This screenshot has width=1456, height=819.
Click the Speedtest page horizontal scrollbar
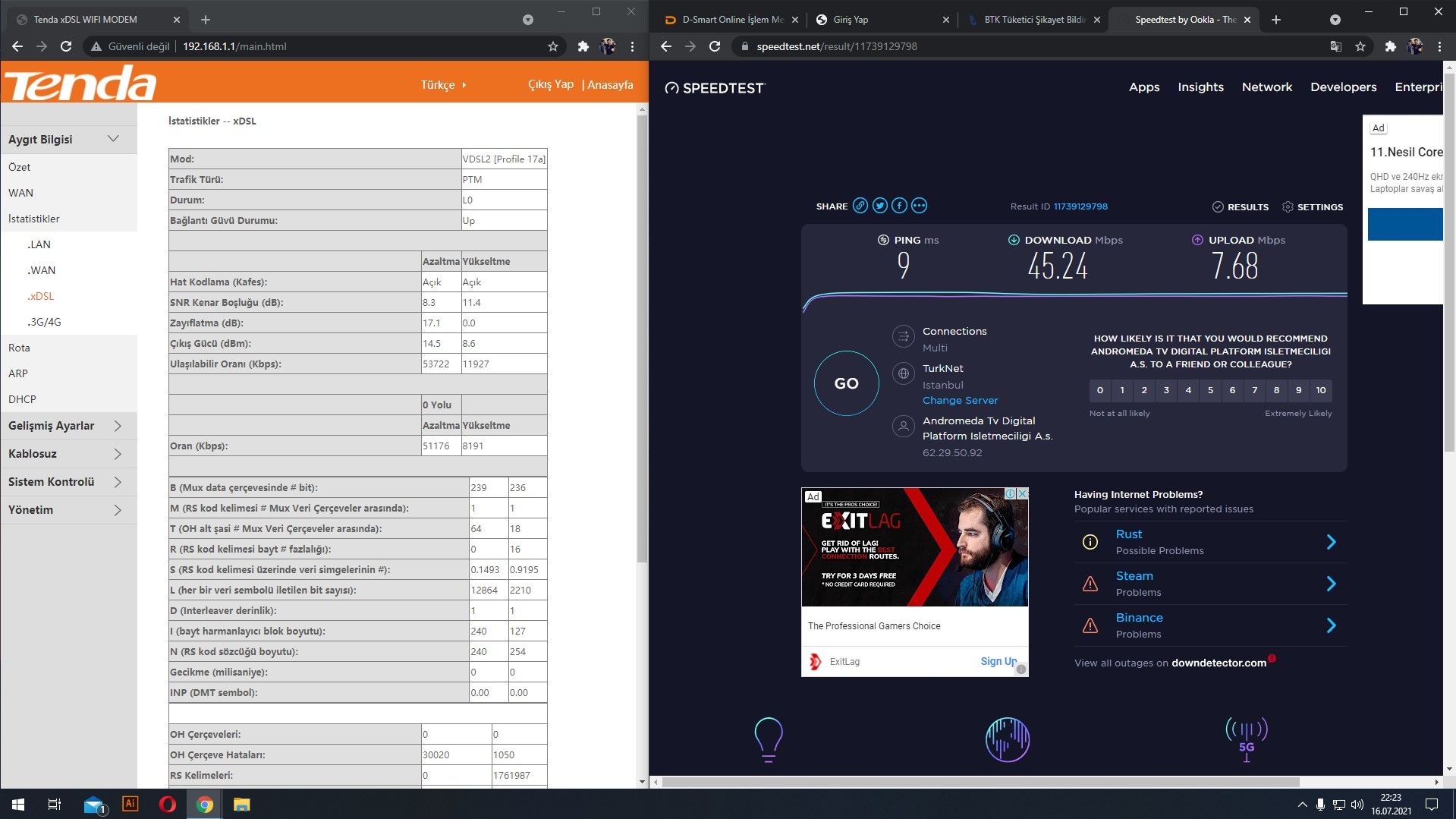pos(981,781)
